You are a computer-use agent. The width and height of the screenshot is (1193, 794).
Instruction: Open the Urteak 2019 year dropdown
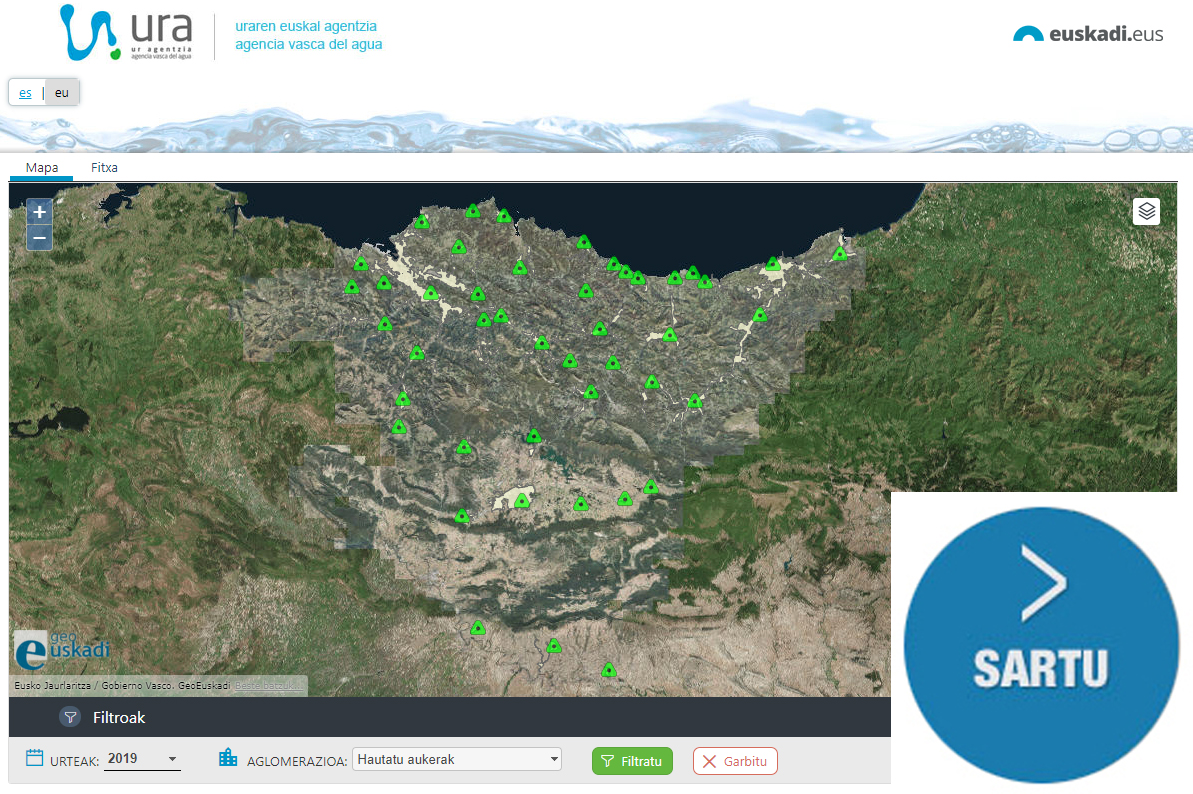click(x=143, y=759)
